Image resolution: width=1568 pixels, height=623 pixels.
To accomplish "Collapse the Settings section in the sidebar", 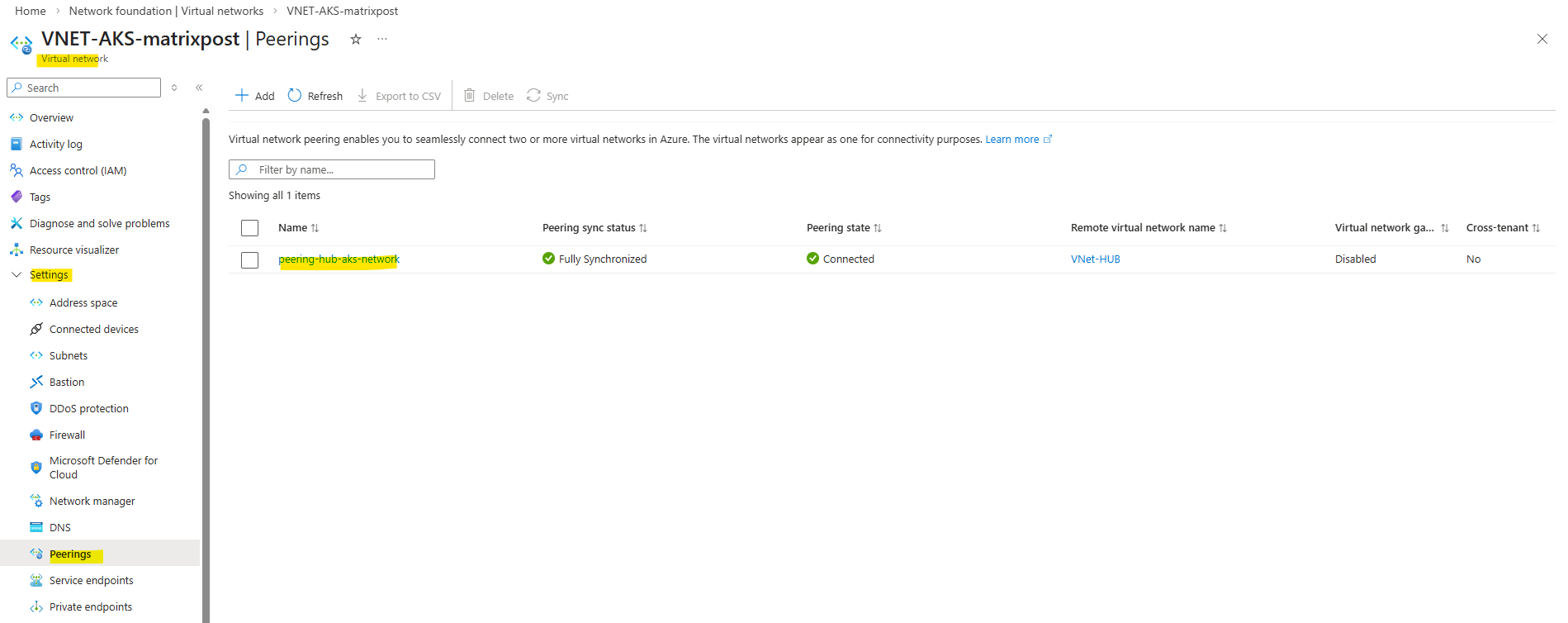I will click(x=17, y=274).
